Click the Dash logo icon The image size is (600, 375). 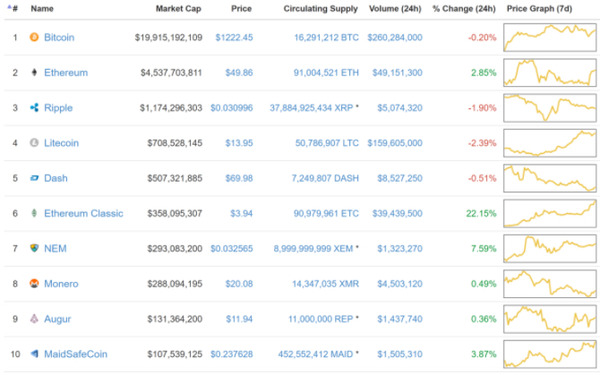coord(34,178)
